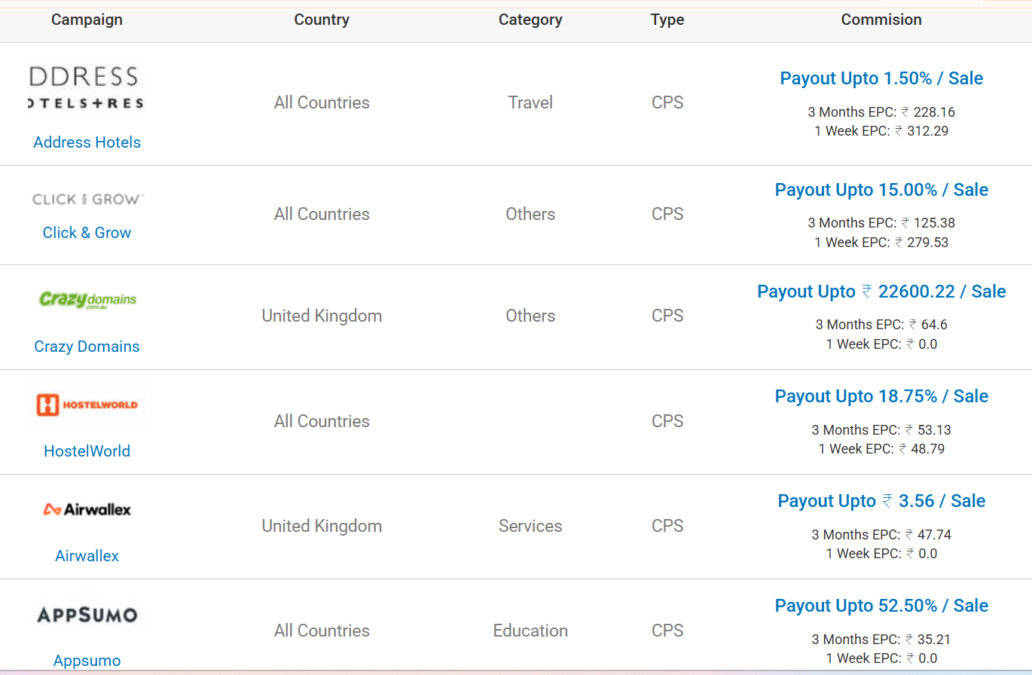Select Payout Upto 1.50% / Sale
Viewport: 1032px width, 675px height.
[881, 78]
